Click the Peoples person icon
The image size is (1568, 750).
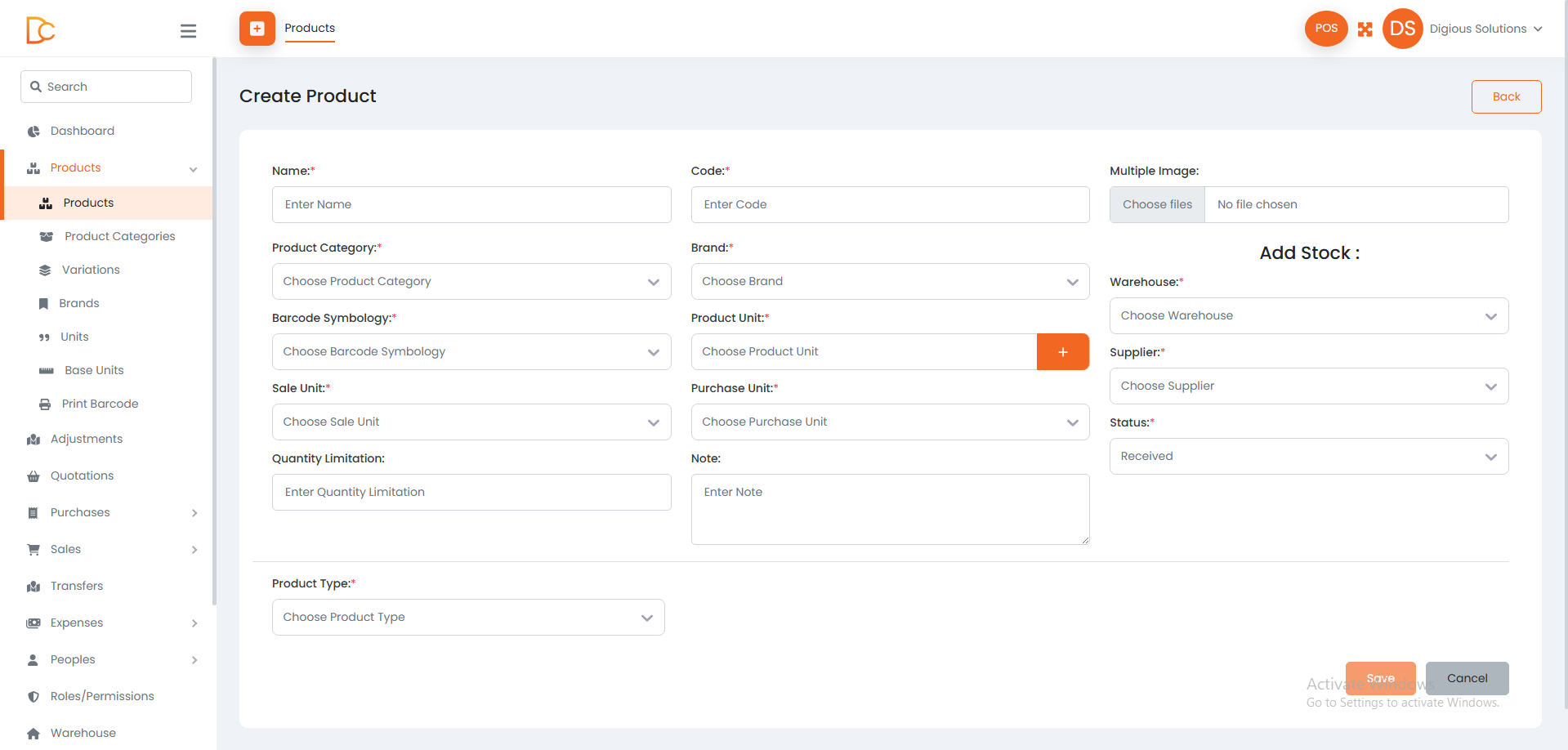click(33, 660)
